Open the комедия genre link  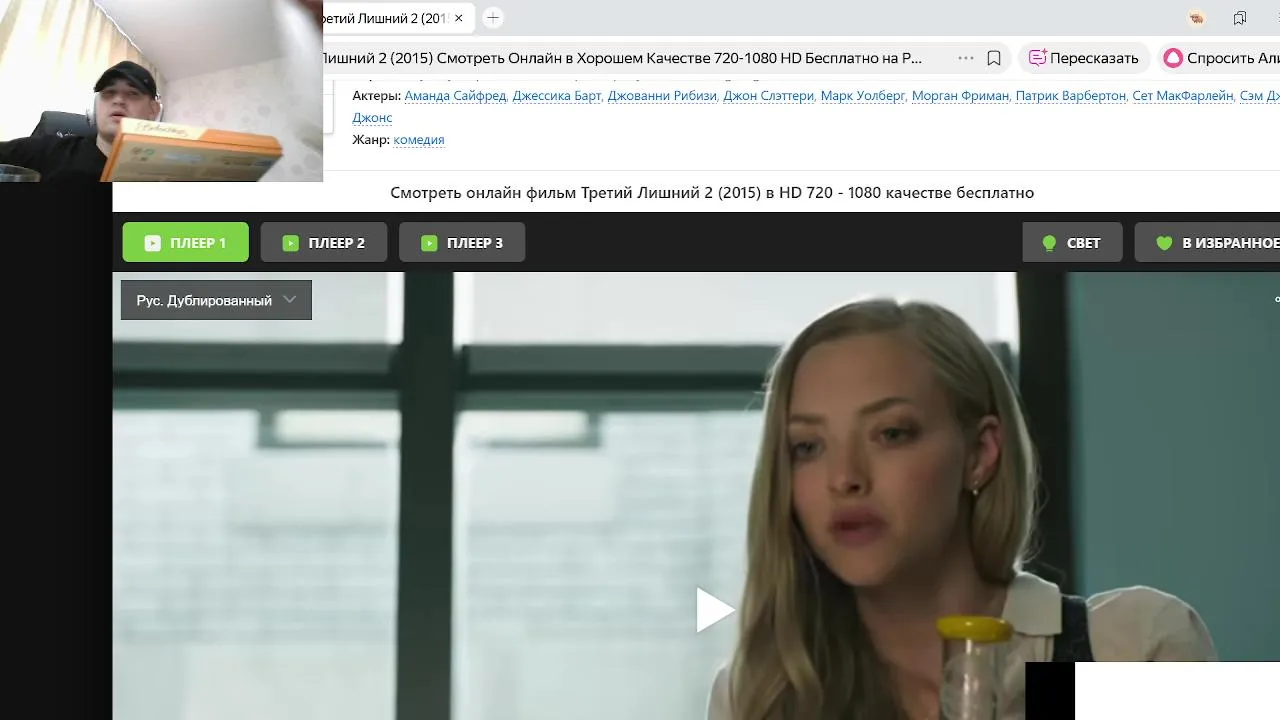(x=419, y=140)
